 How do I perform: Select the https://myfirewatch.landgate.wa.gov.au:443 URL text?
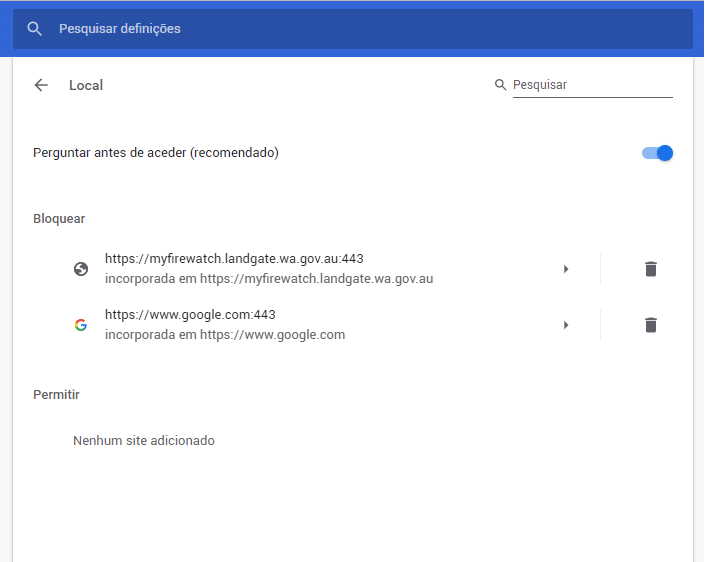click(234, 258)
